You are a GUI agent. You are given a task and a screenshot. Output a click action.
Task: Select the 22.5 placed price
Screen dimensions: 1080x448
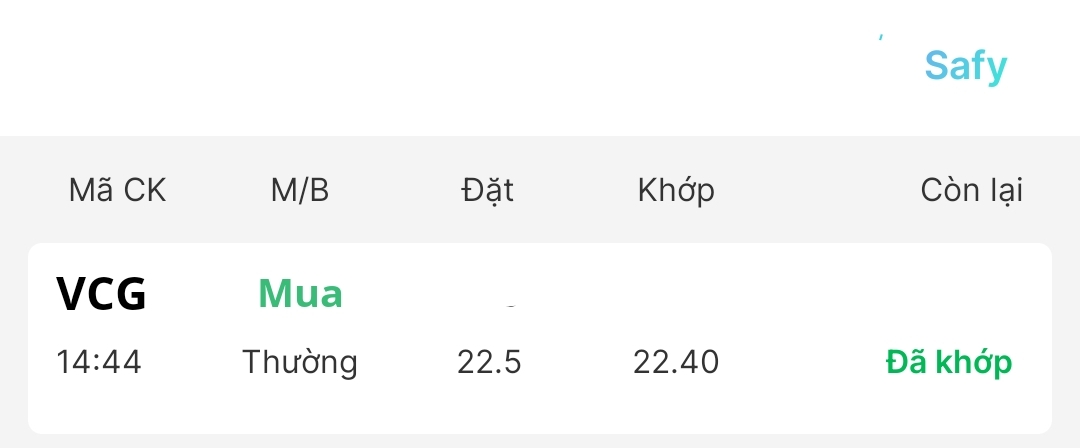(x=489, y=362)
